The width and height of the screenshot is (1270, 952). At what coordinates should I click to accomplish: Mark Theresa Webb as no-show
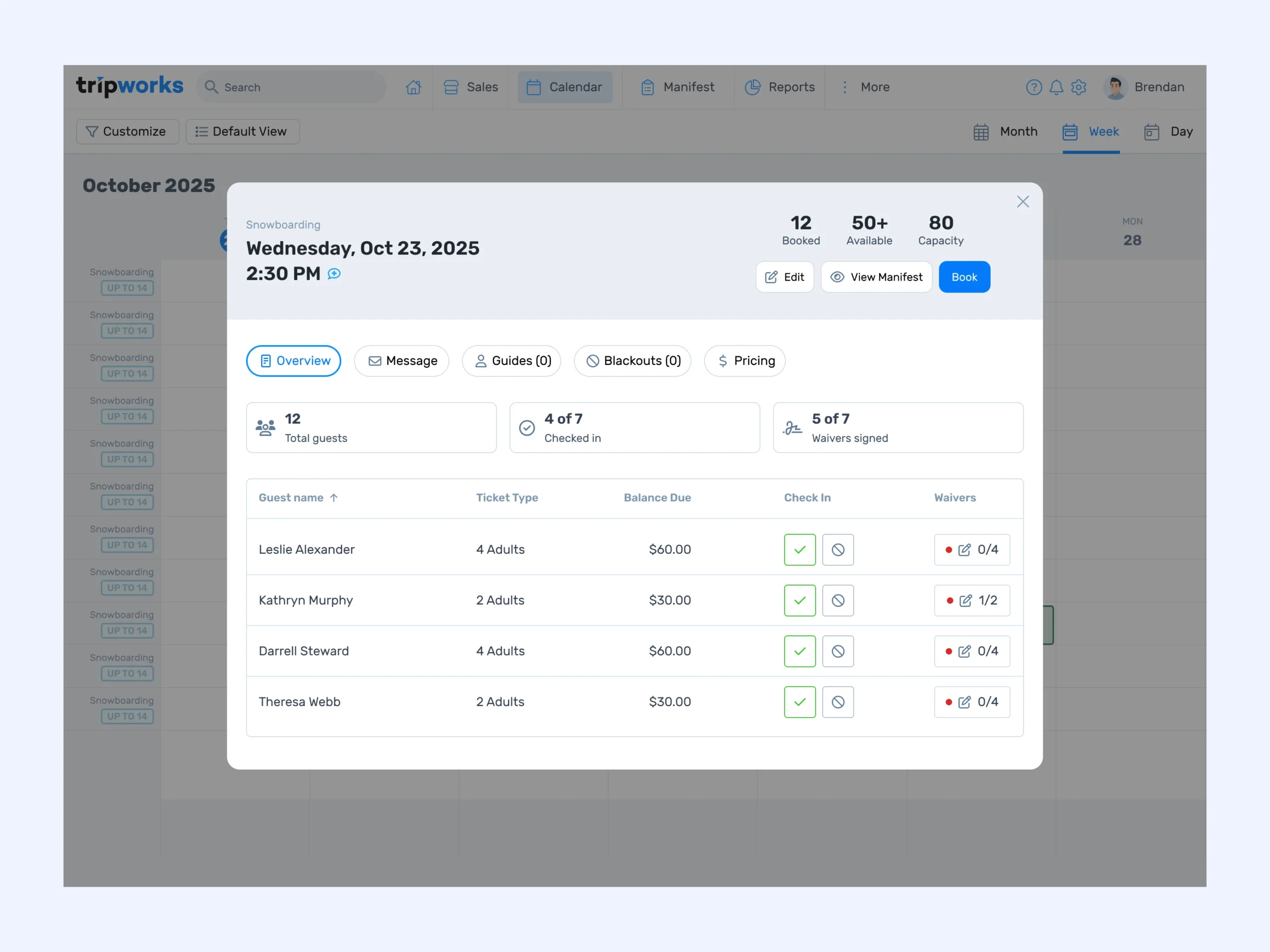[x=838, y=702]
